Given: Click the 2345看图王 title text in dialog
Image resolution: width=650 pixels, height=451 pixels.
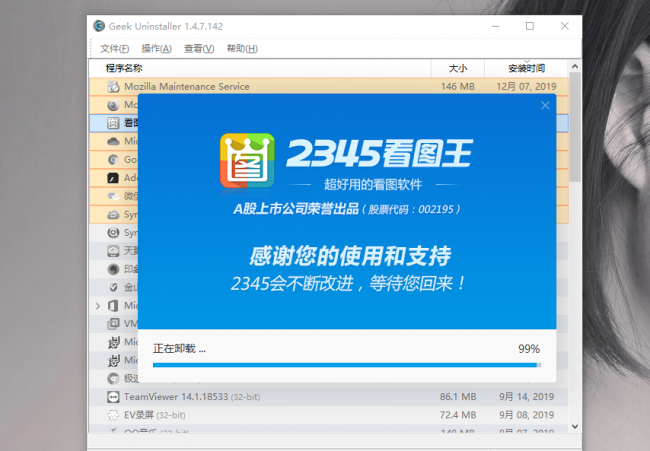Looking at the screenshot, I should tap(379, 153).
